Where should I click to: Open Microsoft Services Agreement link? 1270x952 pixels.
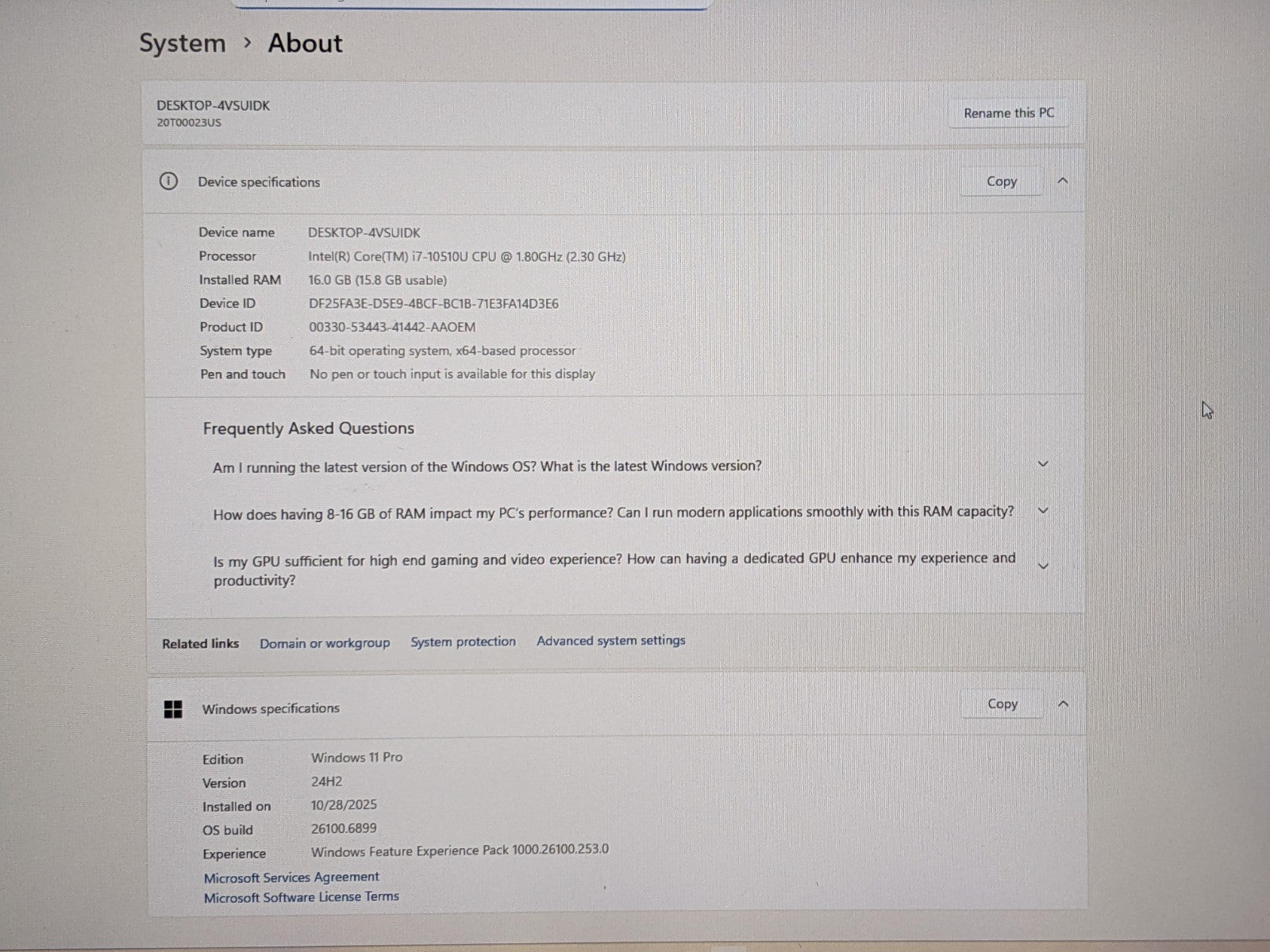point(291,877)
